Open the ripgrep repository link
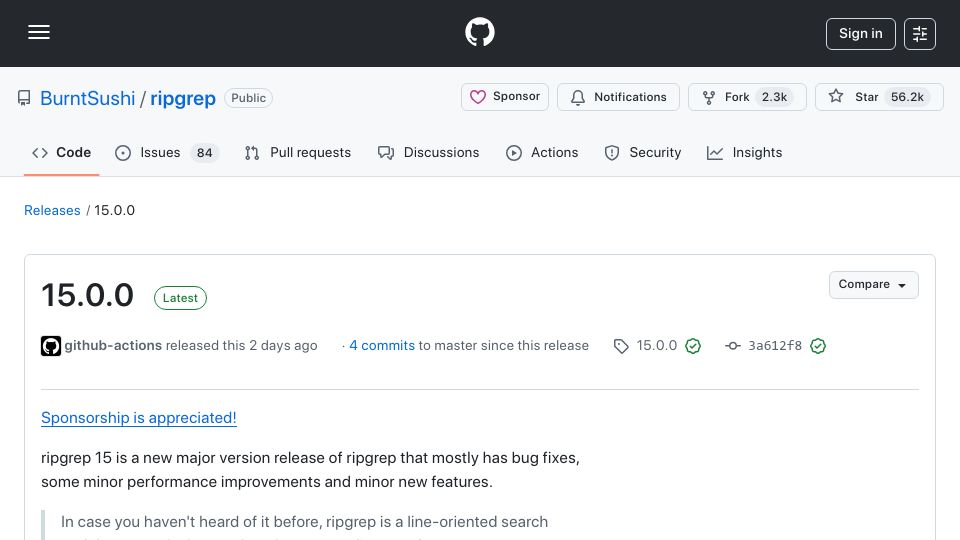960x540 pixels. (x=183, y=98)
